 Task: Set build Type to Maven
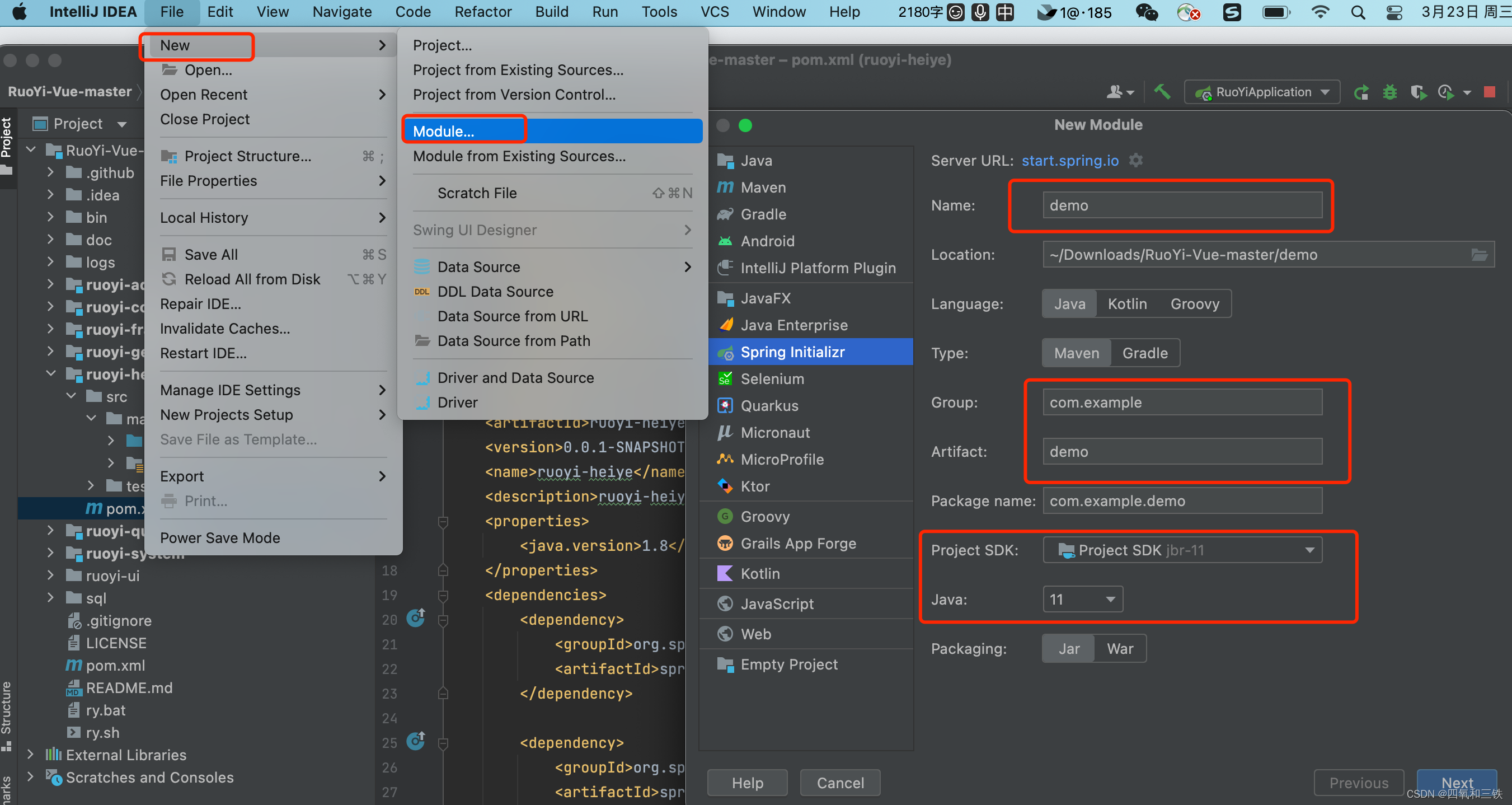point(1077,353)
